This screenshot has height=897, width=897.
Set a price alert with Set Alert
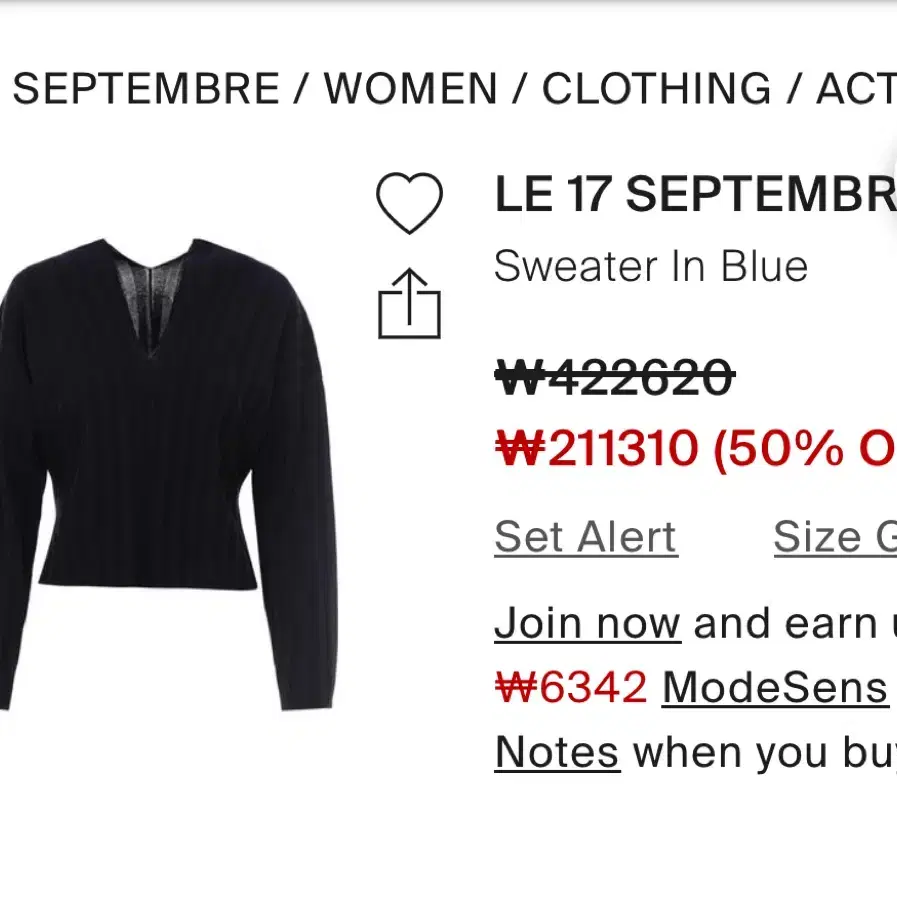(x=586, y=537)
